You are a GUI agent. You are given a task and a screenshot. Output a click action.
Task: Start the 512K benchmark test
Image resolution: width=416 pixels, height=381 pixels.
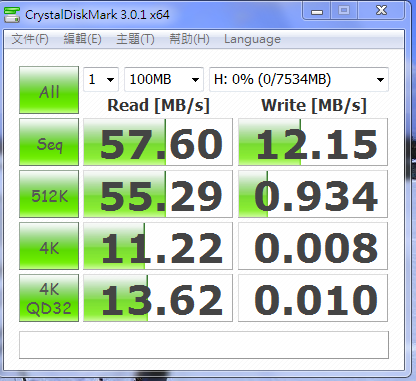click(49, 194)
